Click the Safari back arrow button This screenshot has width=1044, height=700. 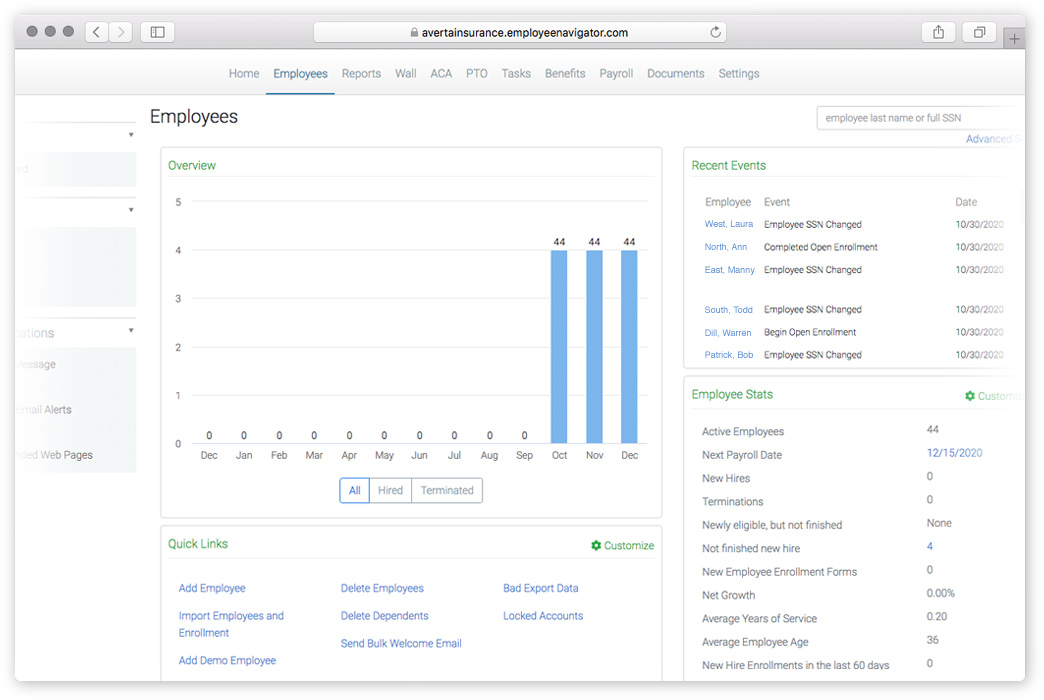pos(97,32)
